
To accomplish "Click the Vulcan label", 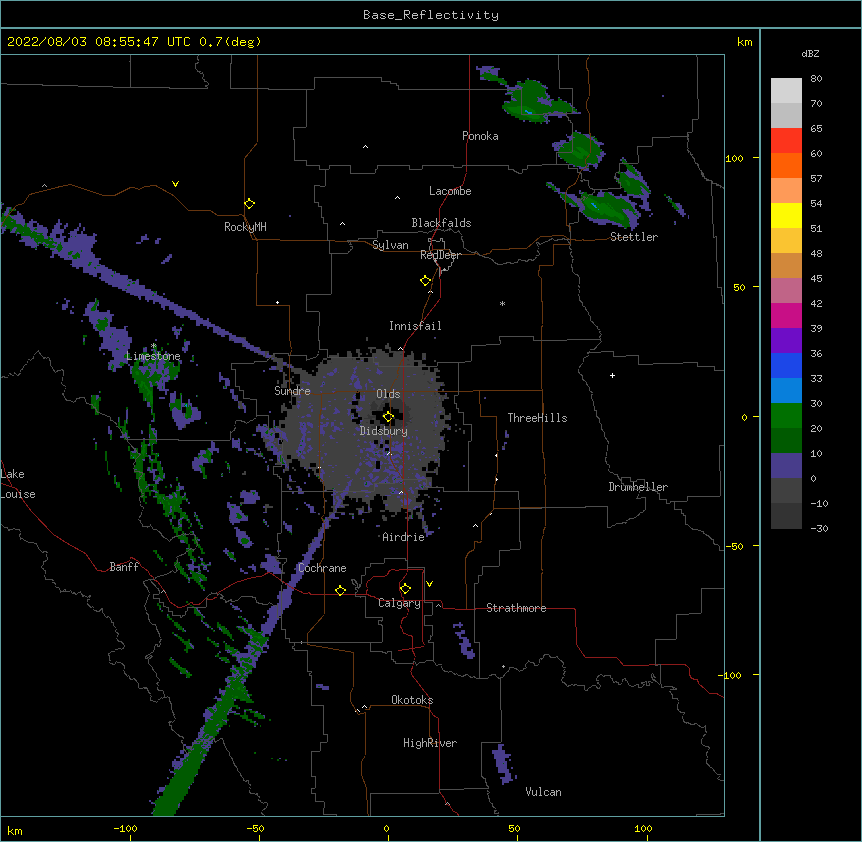I will pos(543,792).
